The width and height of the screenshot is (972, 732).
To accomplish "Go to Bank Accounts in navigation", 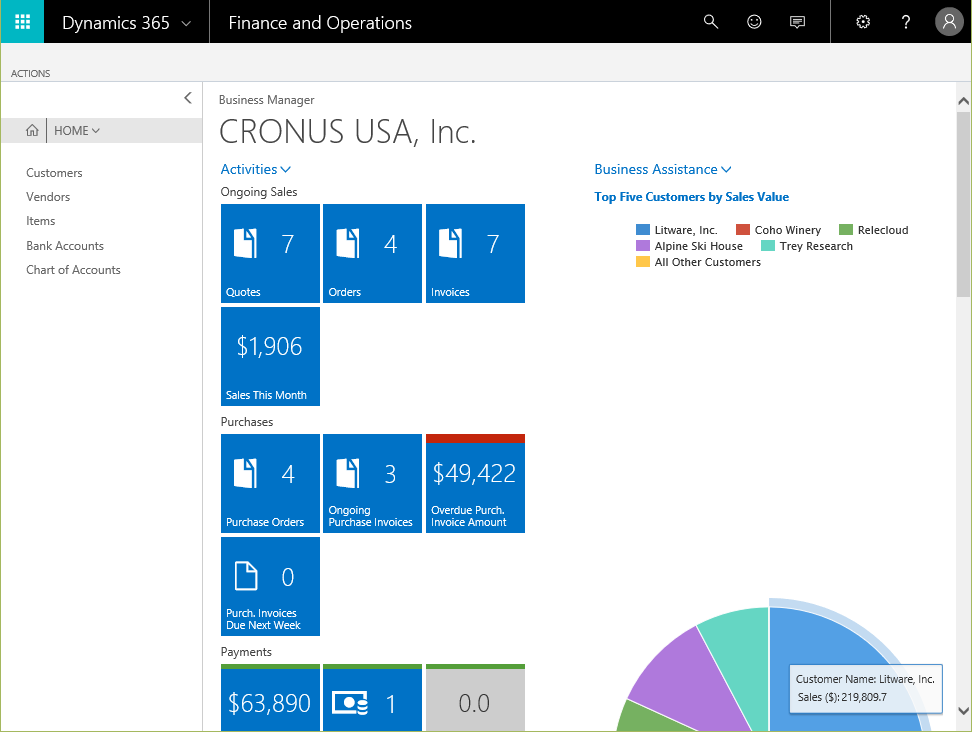I will pos(64,246).
